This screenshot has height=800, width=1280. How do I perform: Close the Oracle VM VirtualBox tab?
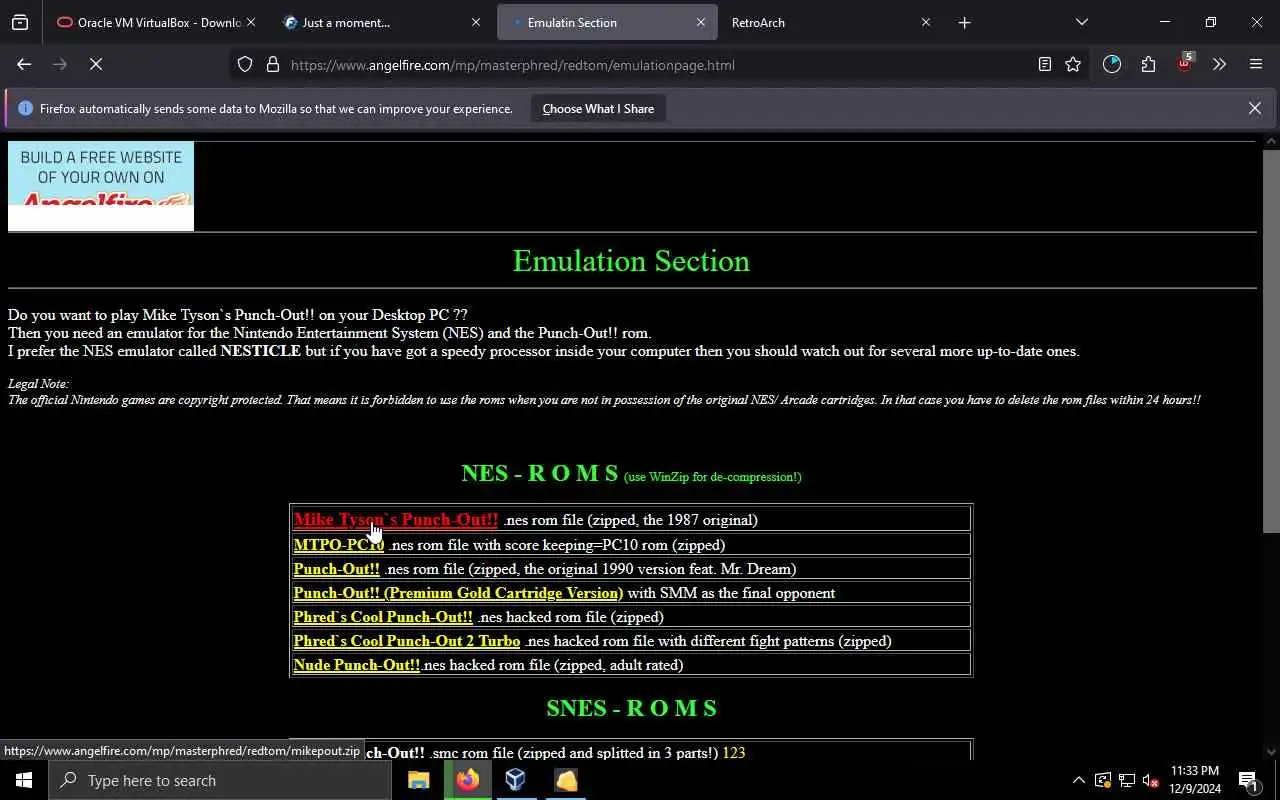pos(250,22)
